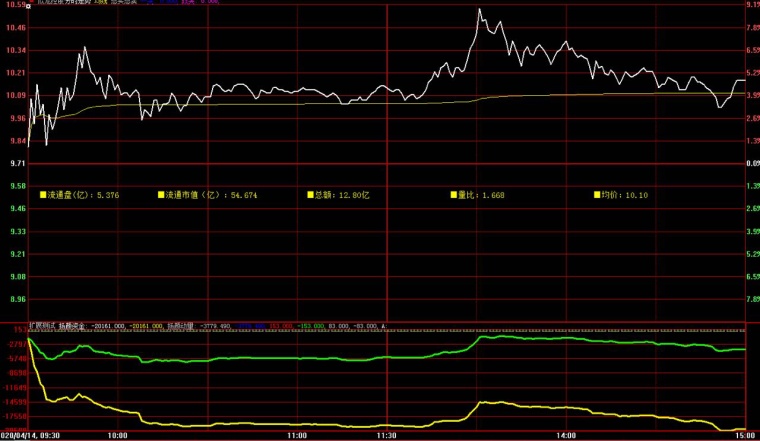This screenshot has height=441, width=760.
Task: Click the 15:00 marker on time axis
Action: pos(744,436)
